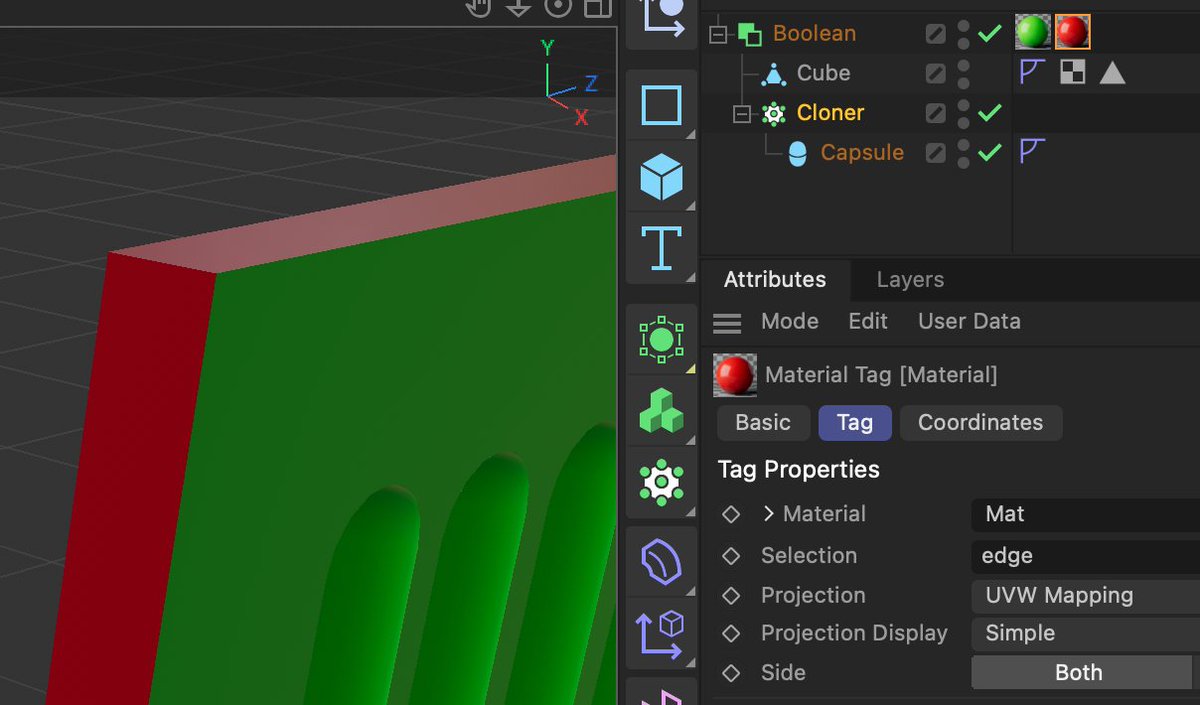
Task: Select the UVW checkerboard tag on Cube
Action: (1072, 72)
